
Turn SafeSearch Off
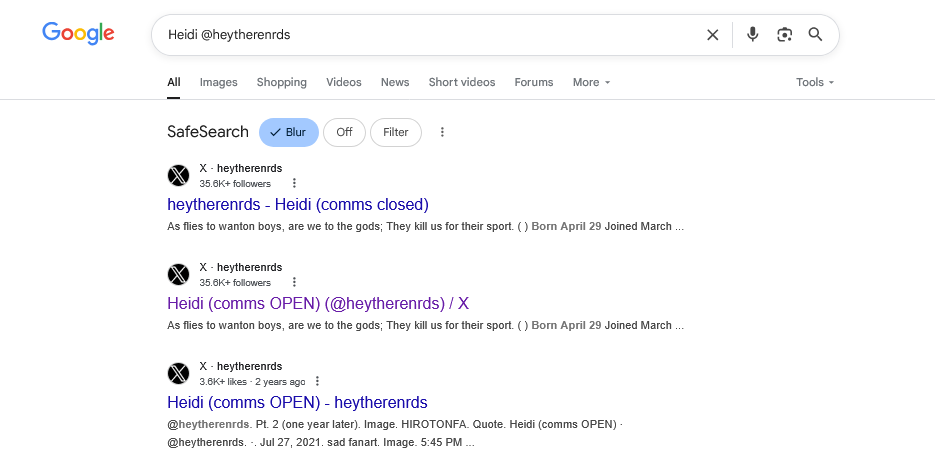click(x=344, y=132)
